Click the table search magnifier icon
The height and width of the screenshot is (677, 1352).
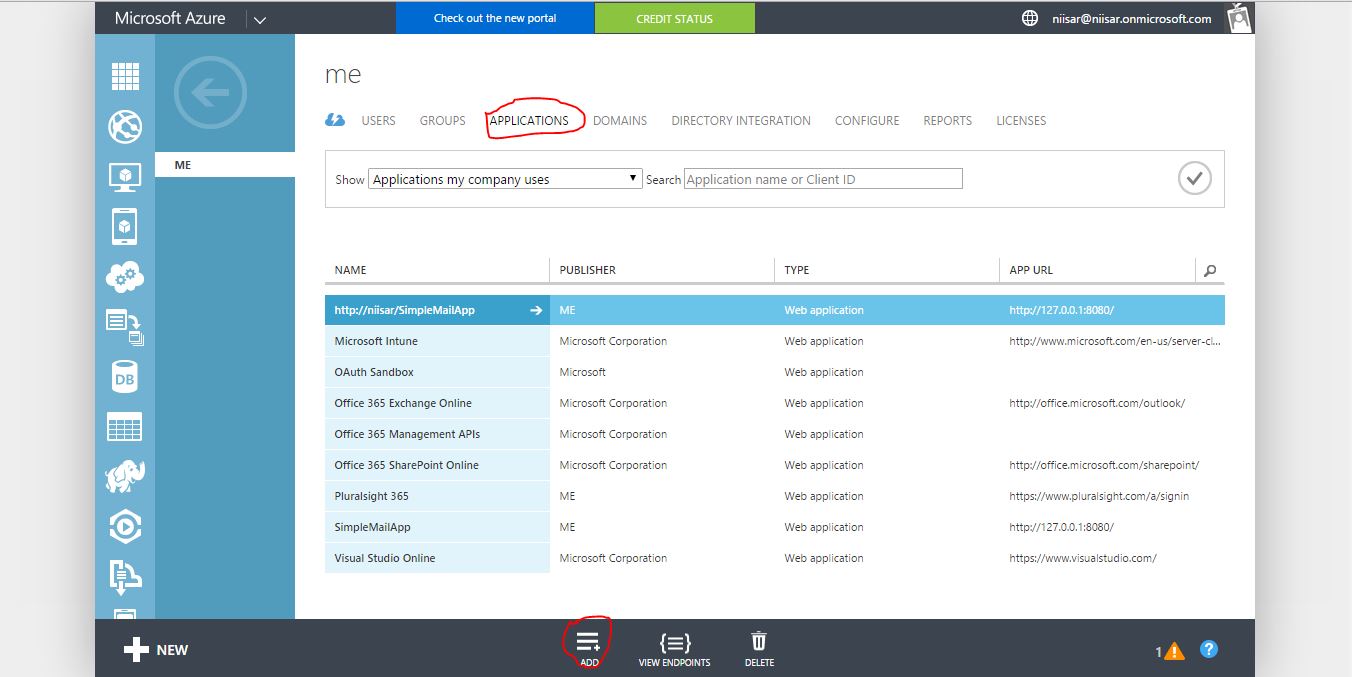[1210, 270]
